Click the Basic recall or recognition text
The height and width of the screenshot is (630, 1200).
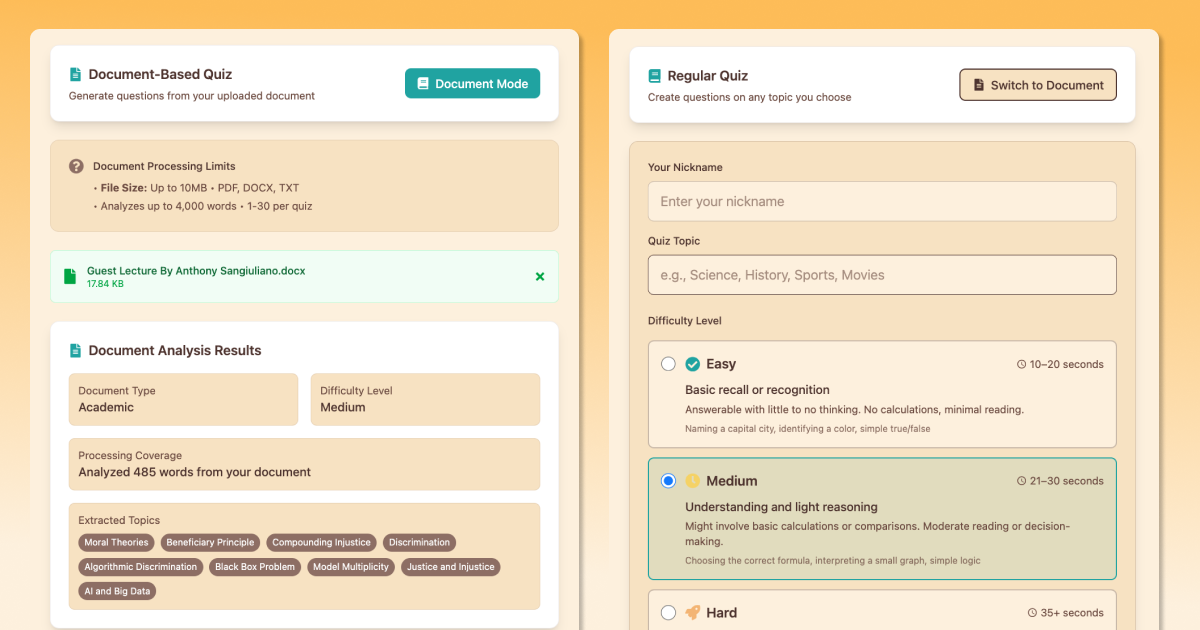point(757,390)
